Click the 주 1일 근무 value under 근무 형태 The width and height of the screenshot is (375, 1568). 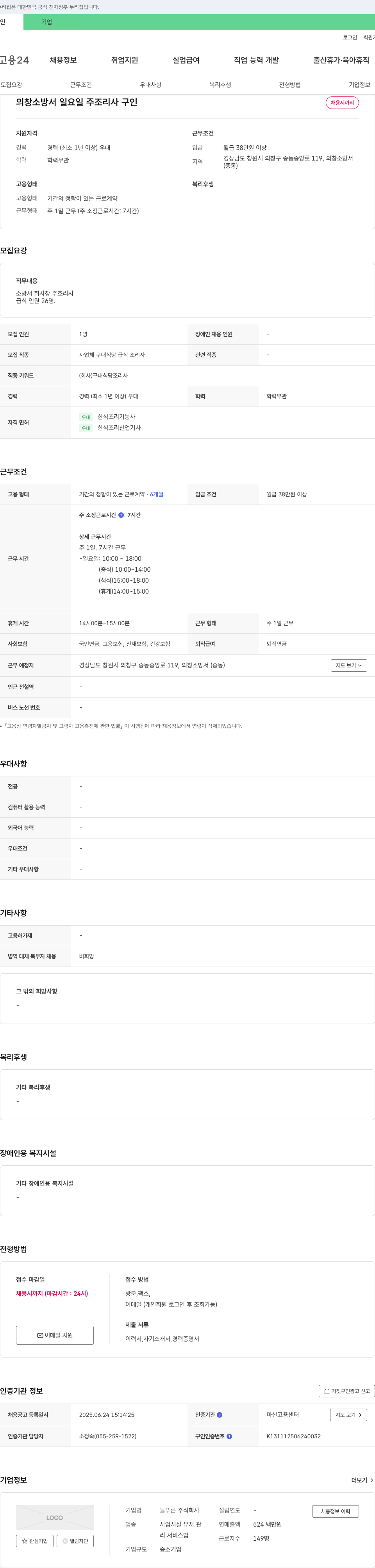pos(280,623)
